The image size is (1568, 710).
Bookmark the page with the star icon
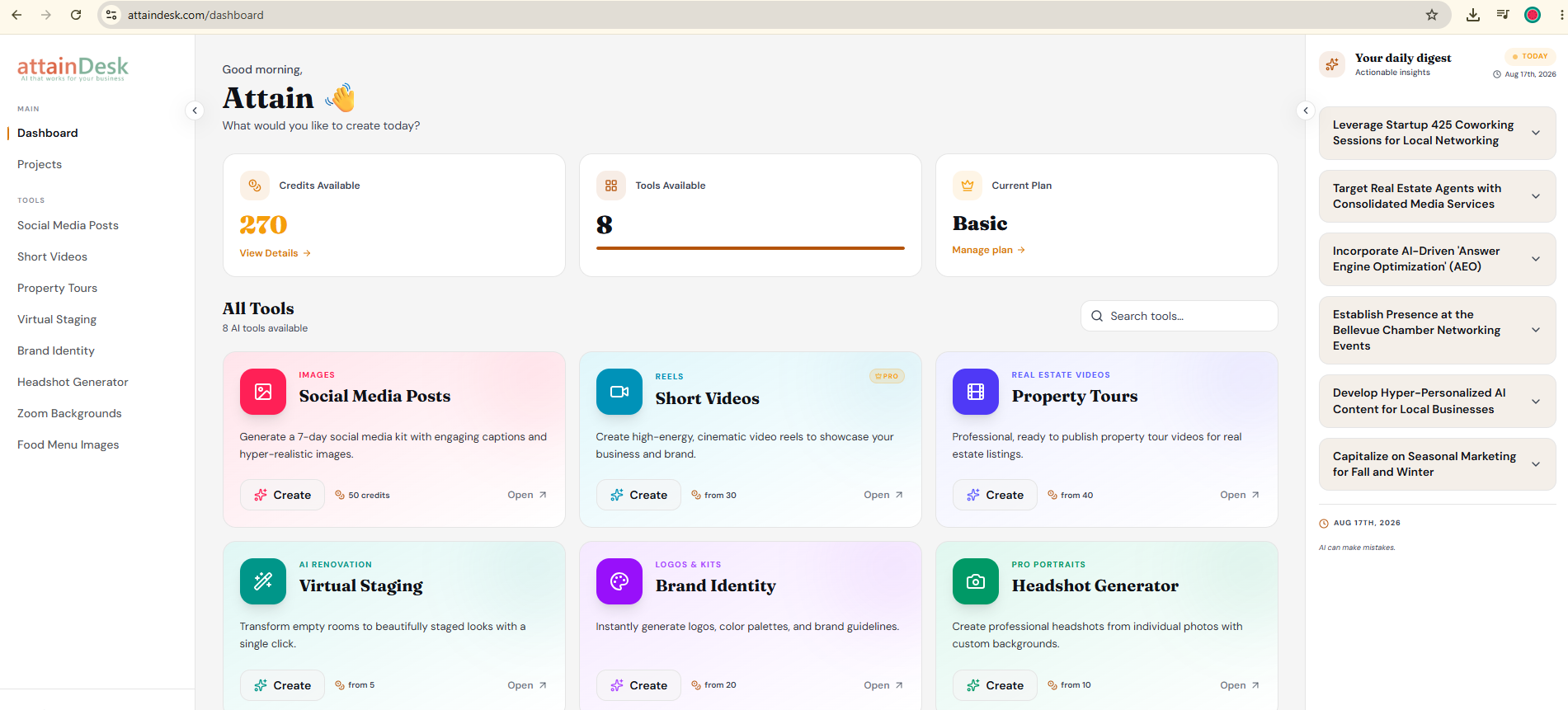(x=1432, y=15)
